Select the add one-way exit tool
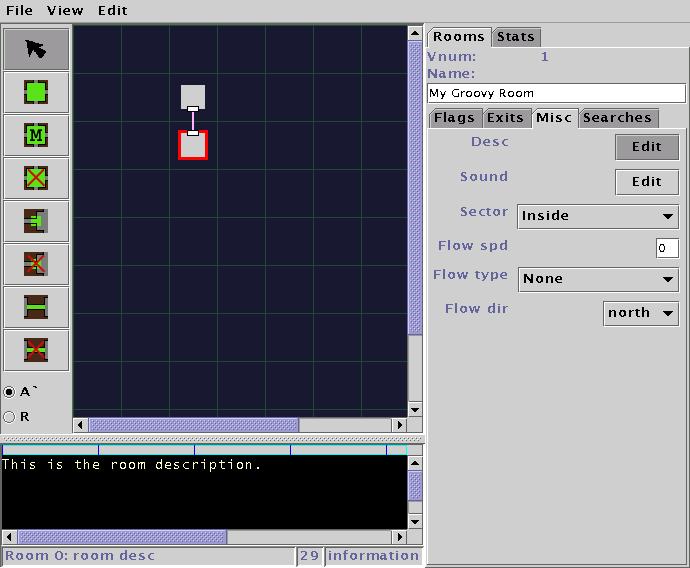Image resolution: width=690 pixels, height=568 pixels. 36,221
